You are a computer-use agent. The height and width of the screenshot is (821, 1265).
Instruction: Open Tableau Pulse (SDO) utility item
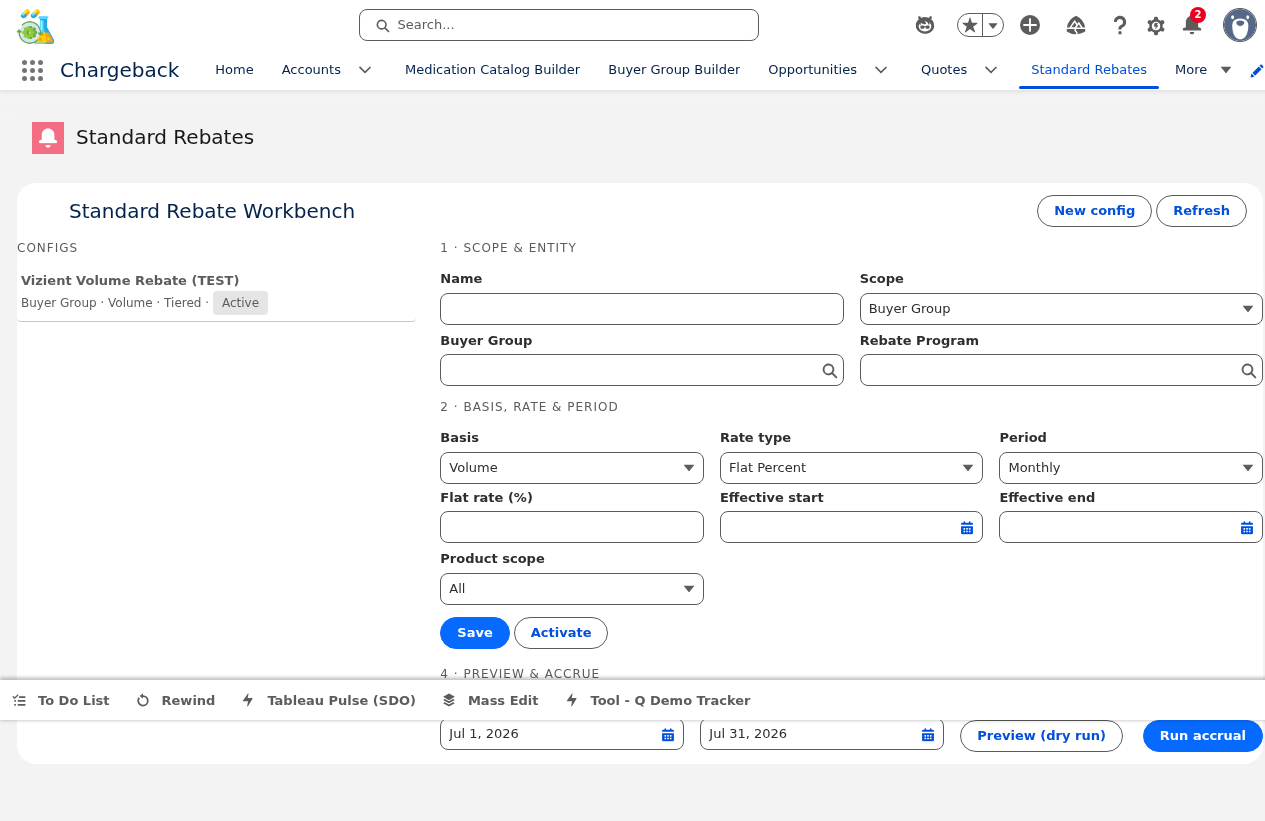(329, 700)
